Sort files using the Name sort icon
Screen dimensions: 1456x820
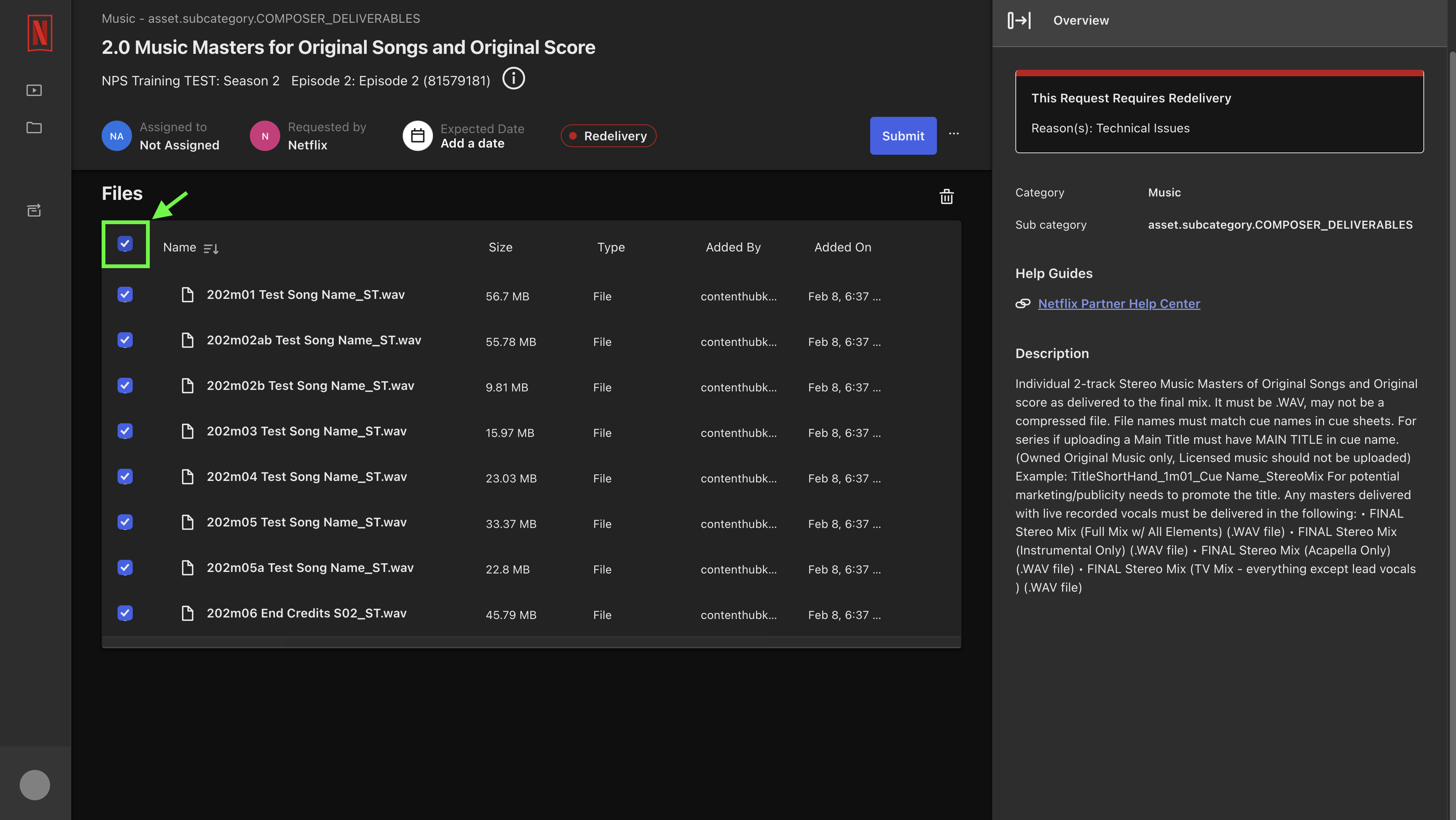tap(211, 249)
